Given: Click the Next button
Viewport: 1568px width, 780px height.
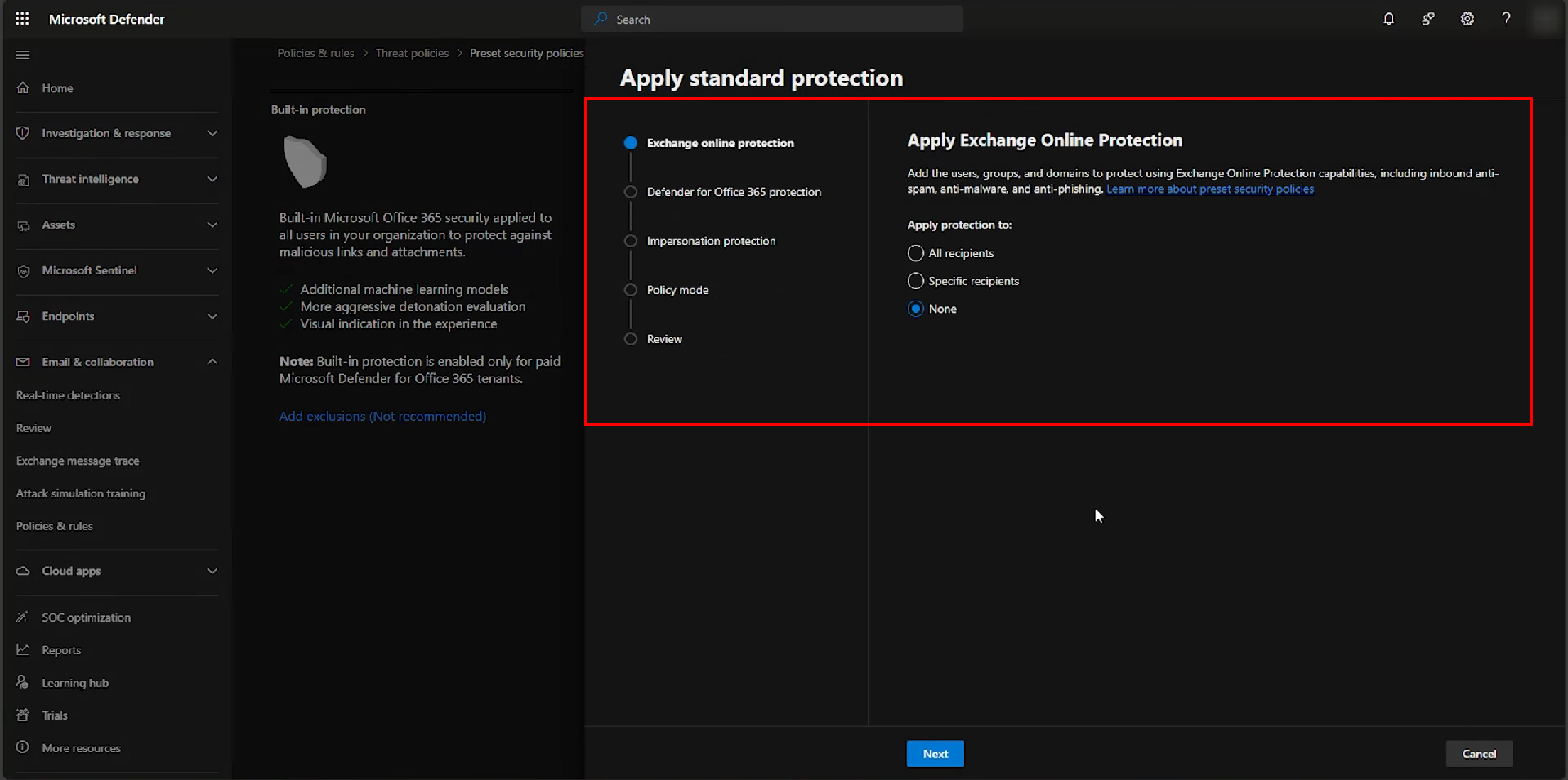Looking at the screenshot, I should tap(935, 754).
